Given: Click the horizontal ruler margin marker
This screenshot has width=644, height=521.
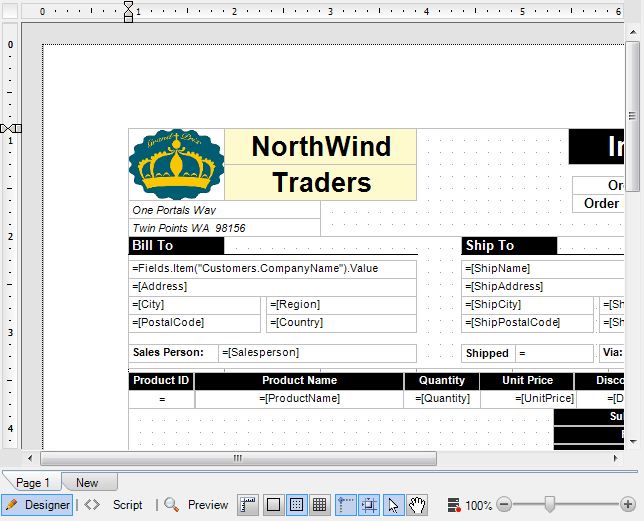Looking at the screenshot, I should (129, 11).
